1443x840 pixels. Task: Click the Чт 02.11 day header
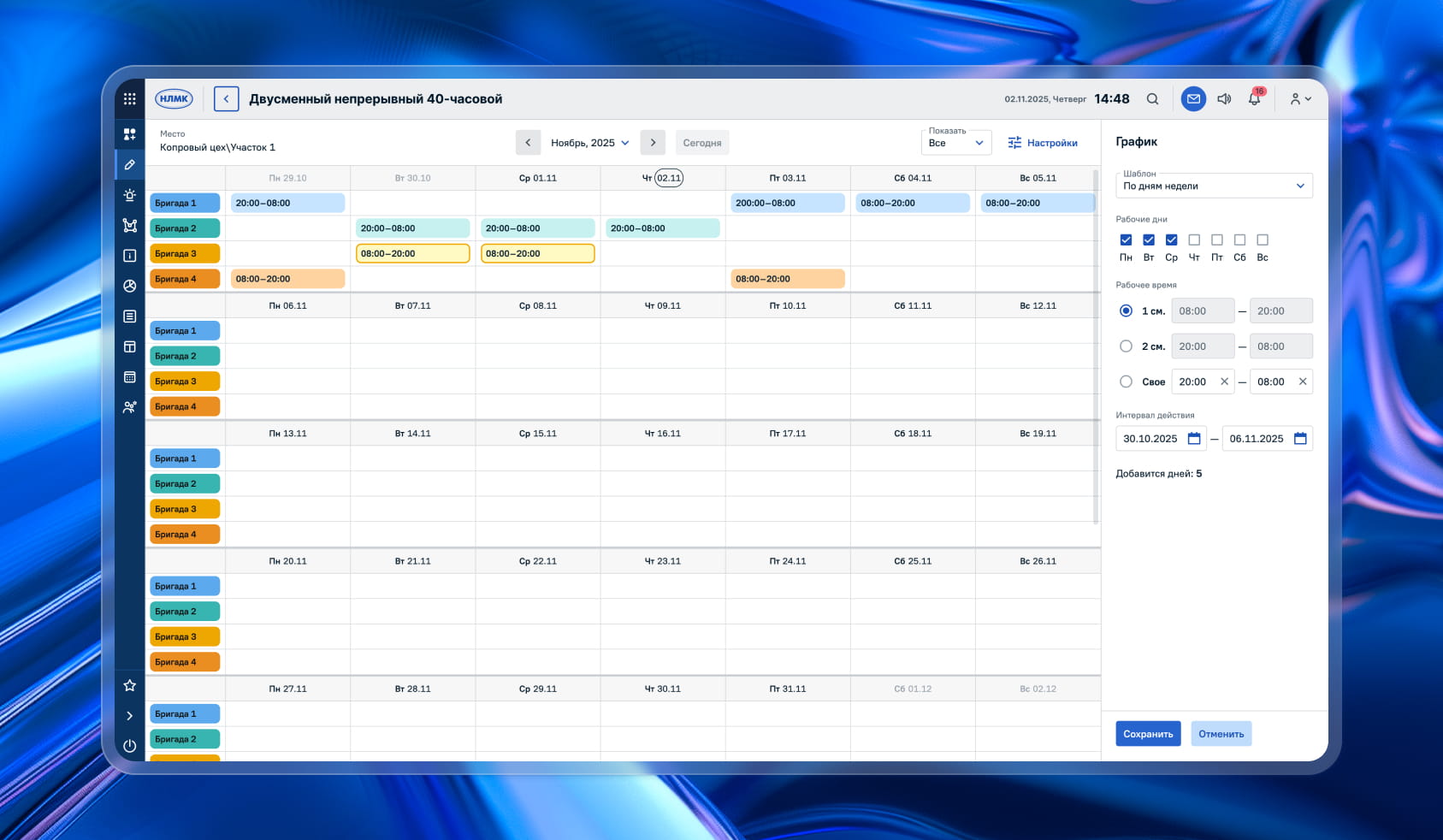point(663,178)
